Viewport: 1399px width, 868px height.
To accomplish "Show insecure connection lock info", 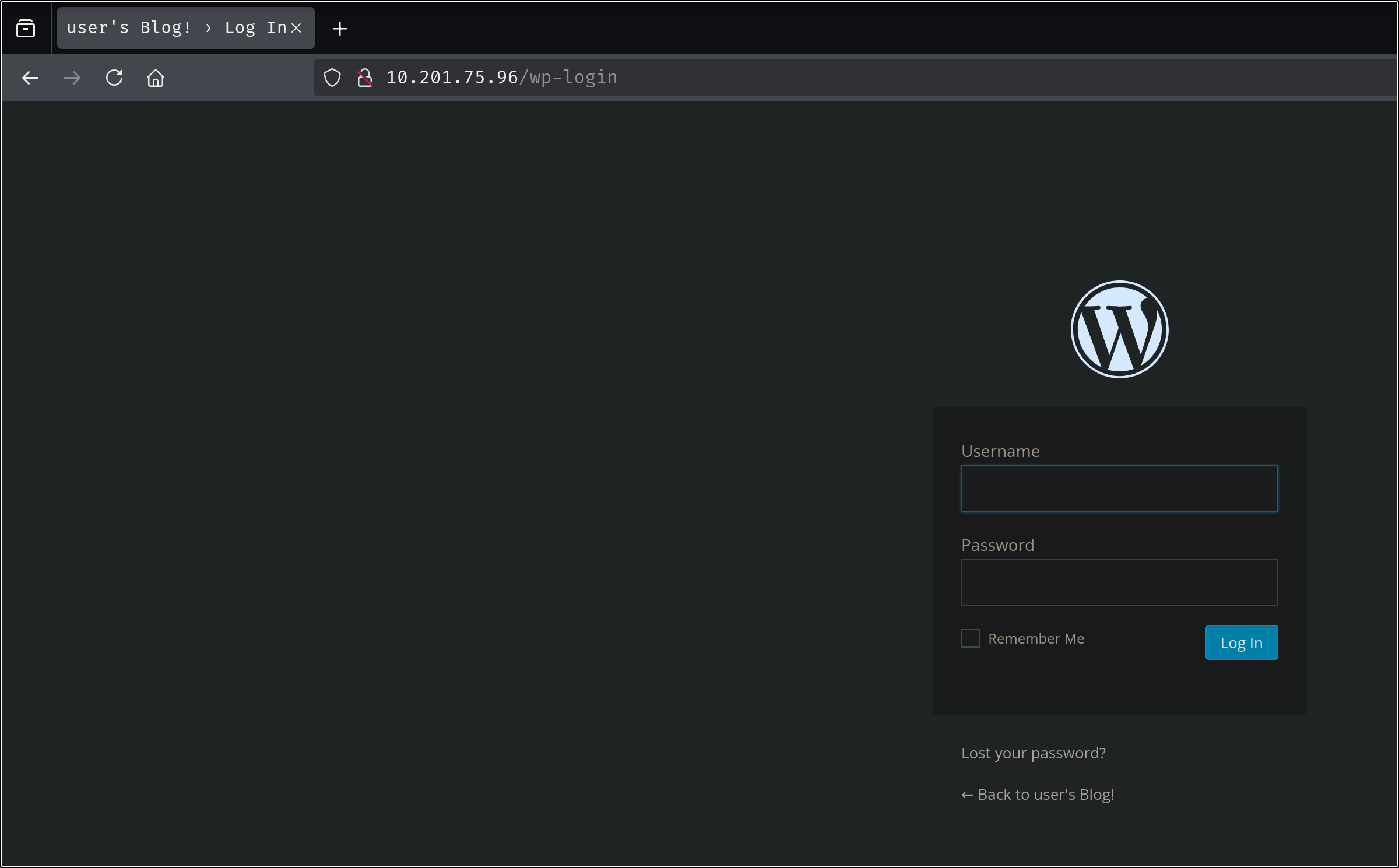I will [365, 78].
